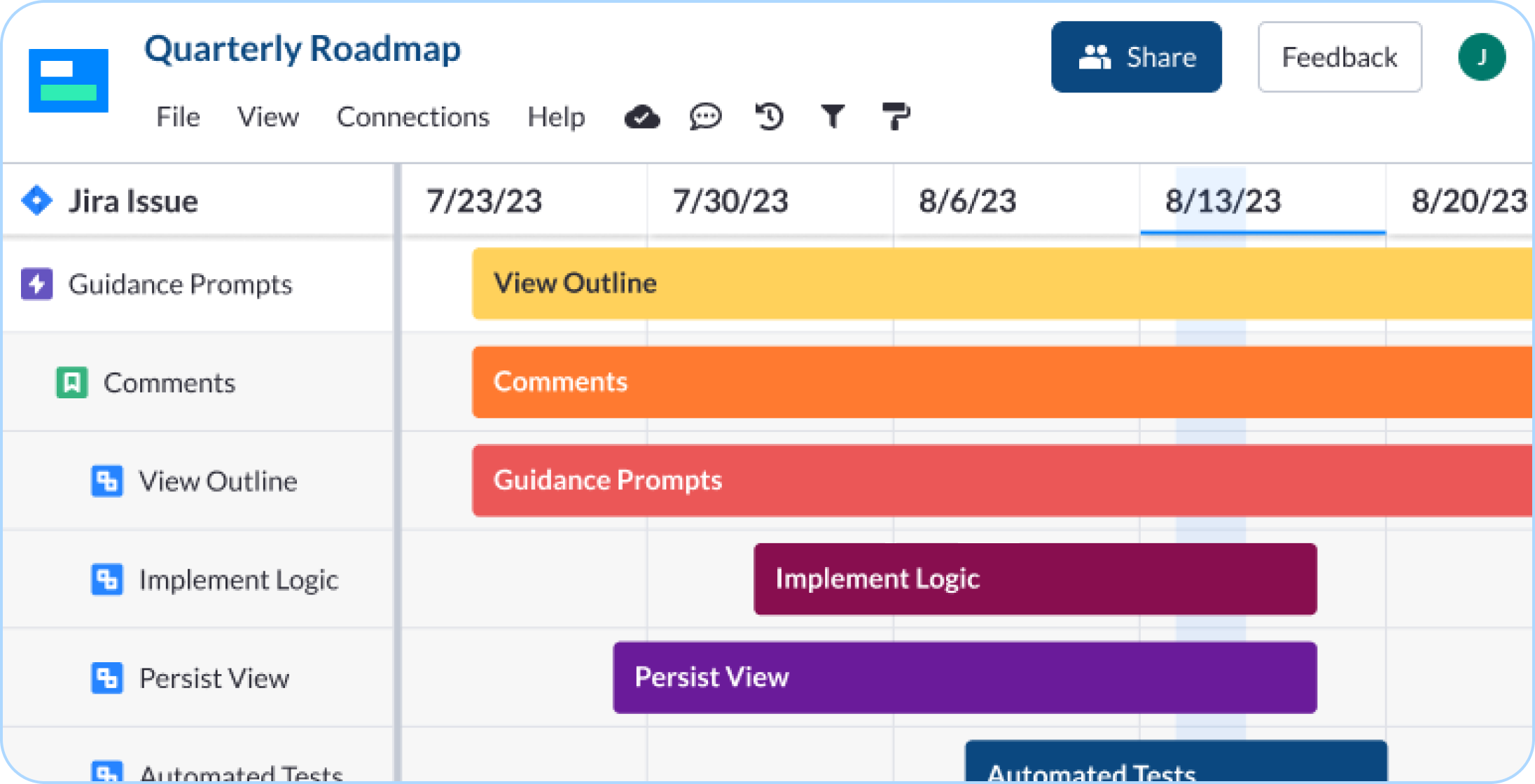Click the Comments green bookmark icon
The height and width of the screenshot is (784, 1535).
tap(71, 382)
